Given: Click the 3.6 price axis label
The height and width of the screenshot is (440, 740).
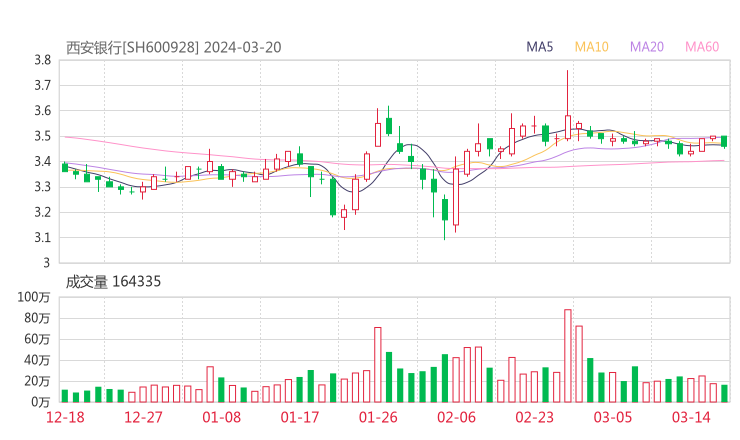Looking at the screenshot, I should (x=42, y=111).
